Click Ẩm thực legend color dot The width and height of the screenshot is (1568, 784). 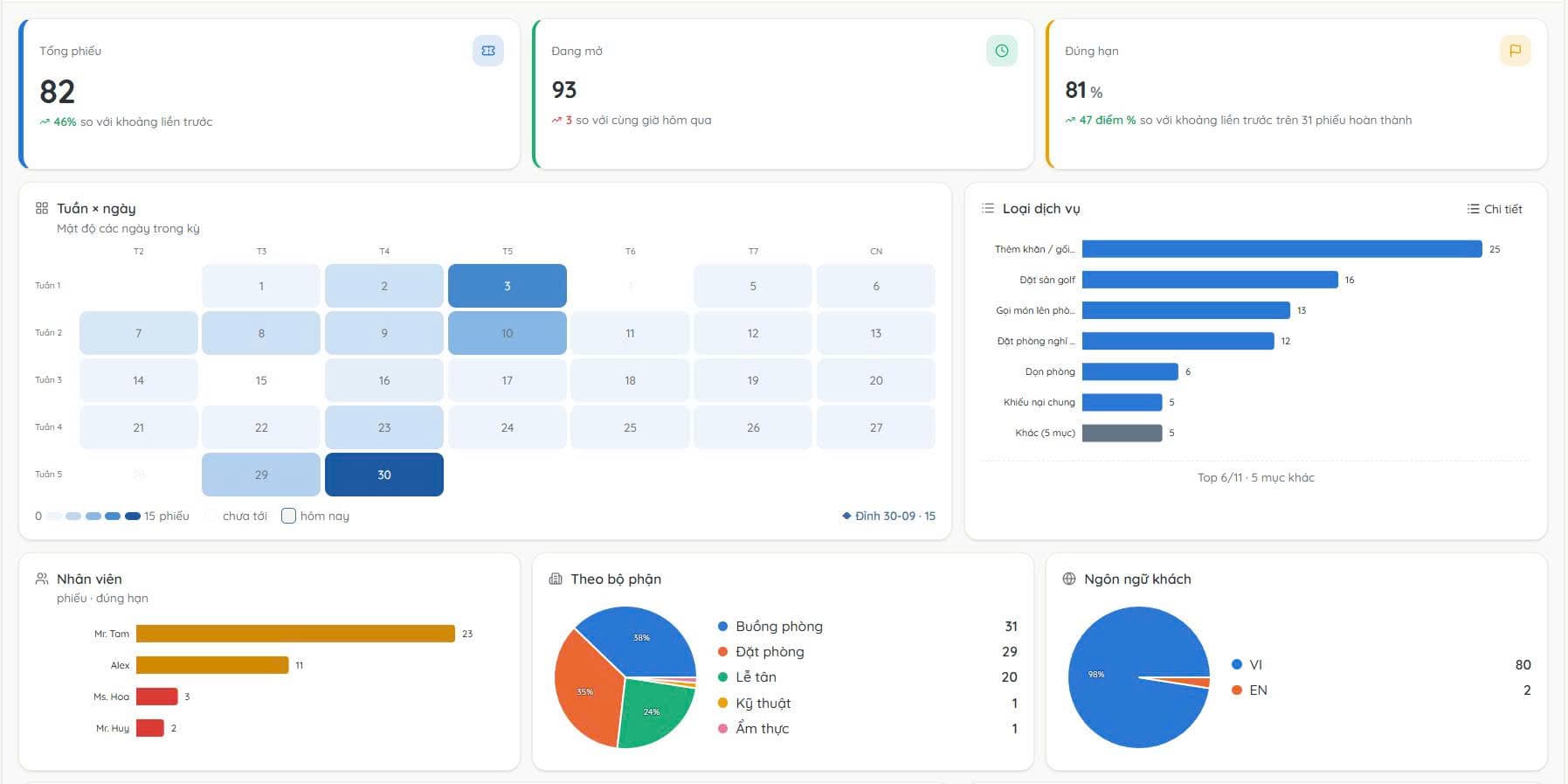coord(722,728)
